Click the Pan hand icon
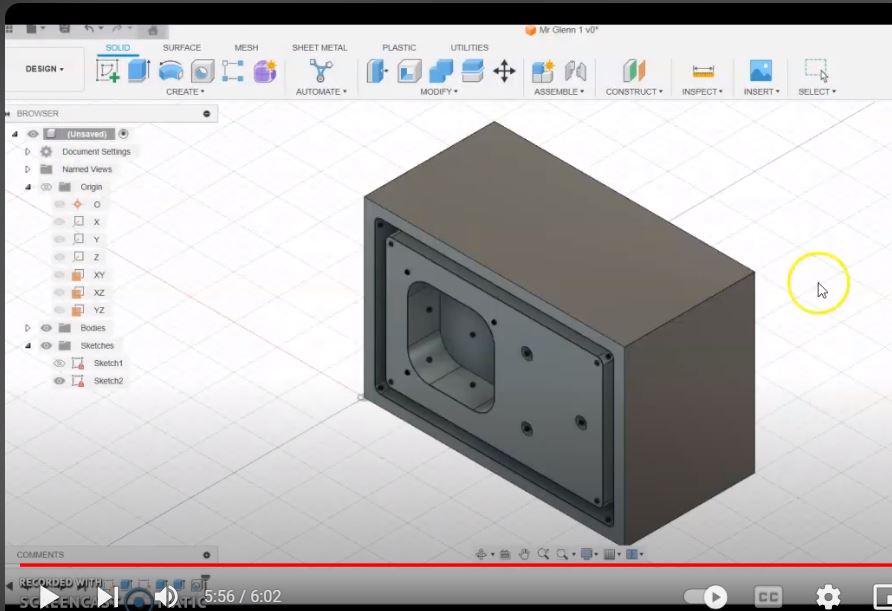This screenshot has height=611, width=892. pyautogui.click(x=524, y=554)
